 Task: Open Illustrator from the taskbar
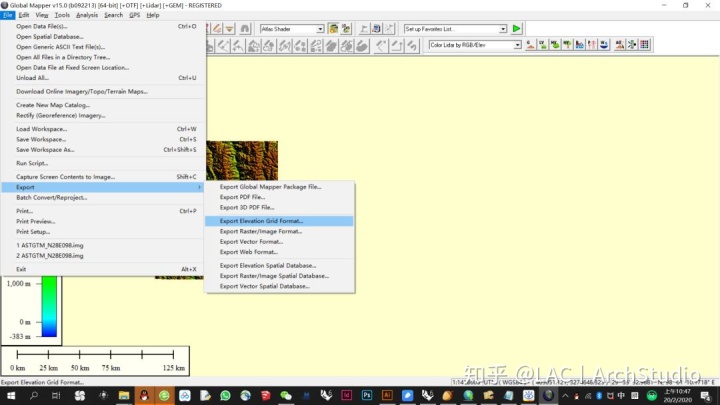pos(387,395)
